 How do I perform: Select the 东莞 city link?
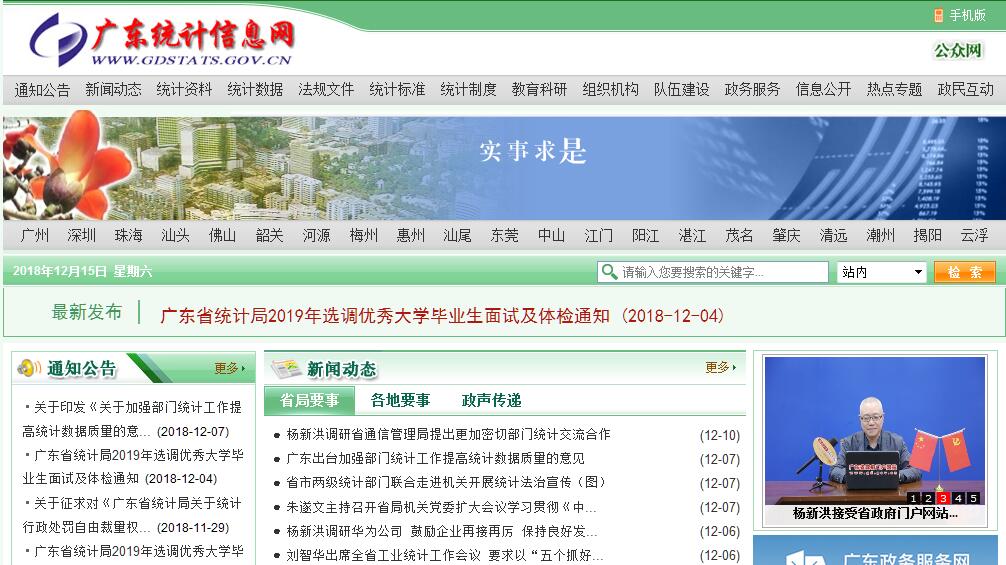pyautogui.click(x=504, y=235)
